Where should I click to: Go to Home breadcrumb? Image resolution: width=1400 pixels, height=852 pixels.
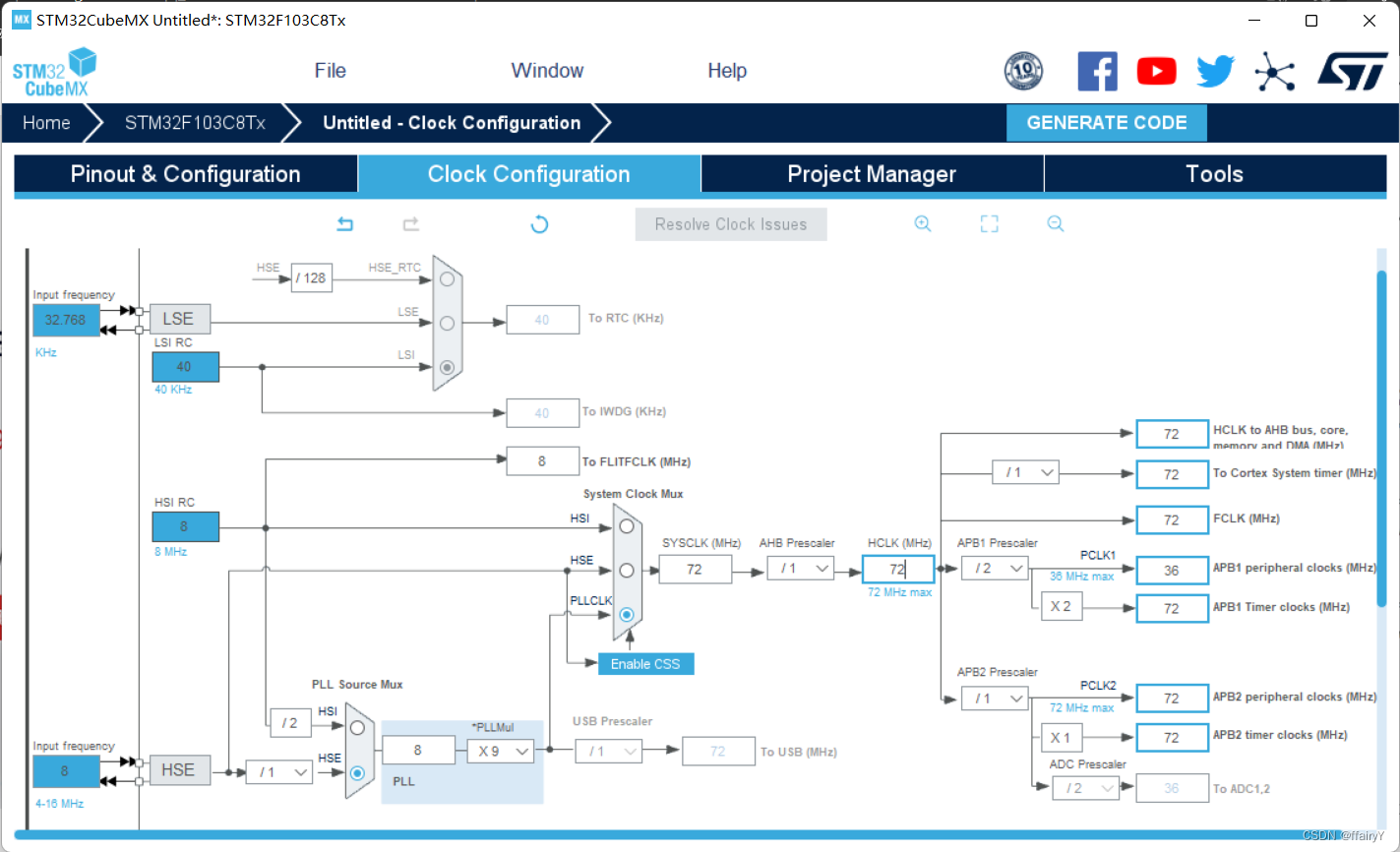46,123
